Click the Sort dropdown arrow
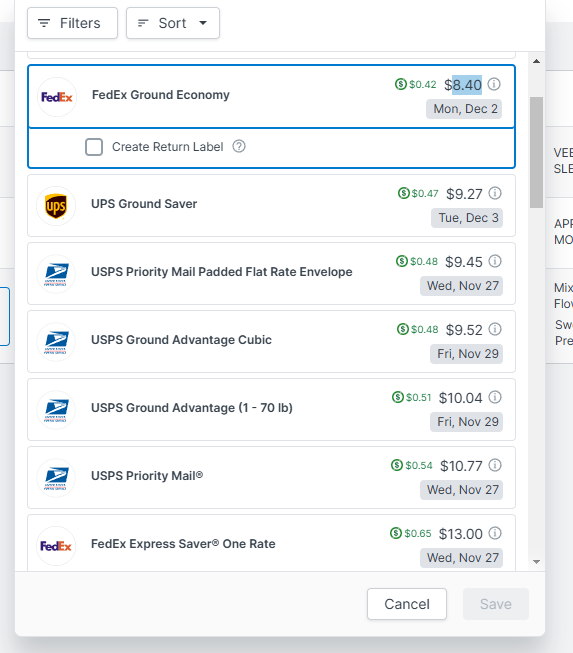The image size is (573, 653). 203,23
